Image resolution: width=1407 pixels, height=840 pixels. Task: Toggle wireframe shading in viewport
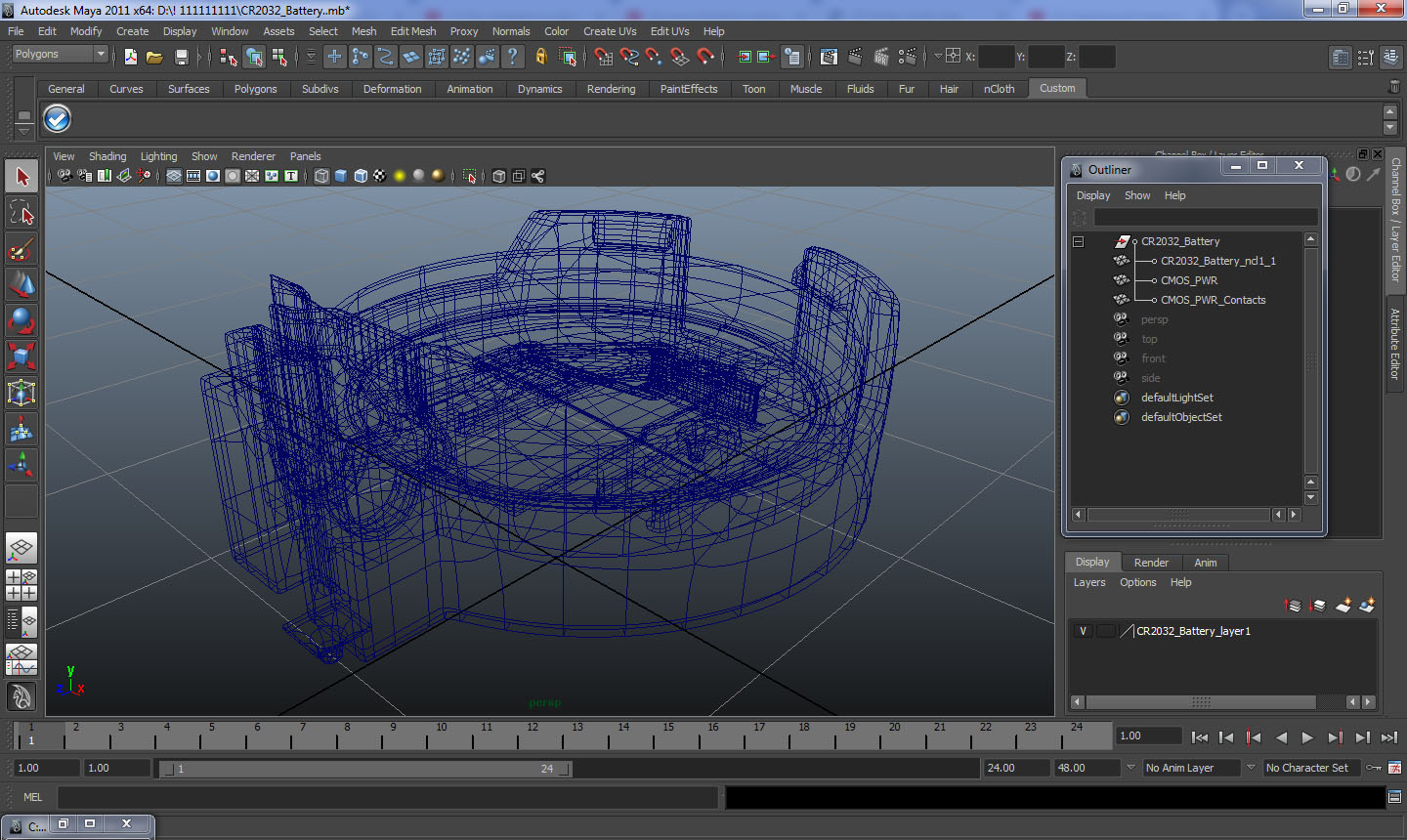pos(321,176)
